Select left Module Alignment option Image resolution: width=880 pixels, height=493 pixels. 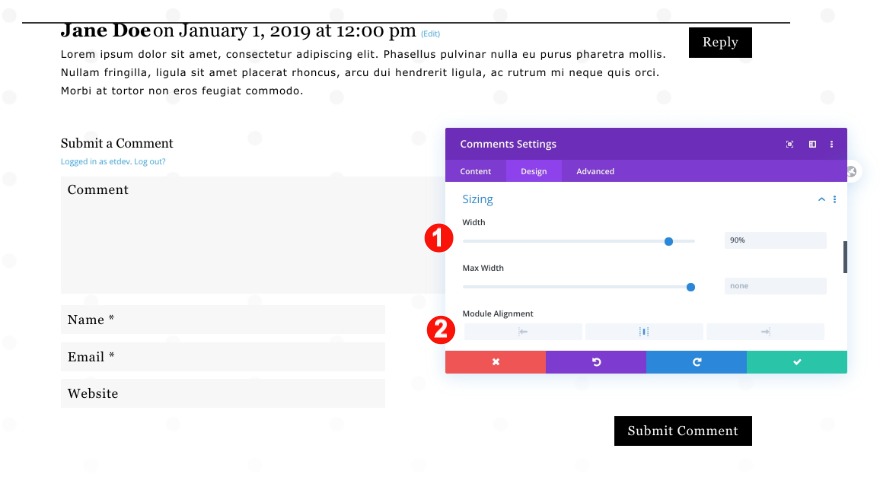tap(523, 331)
